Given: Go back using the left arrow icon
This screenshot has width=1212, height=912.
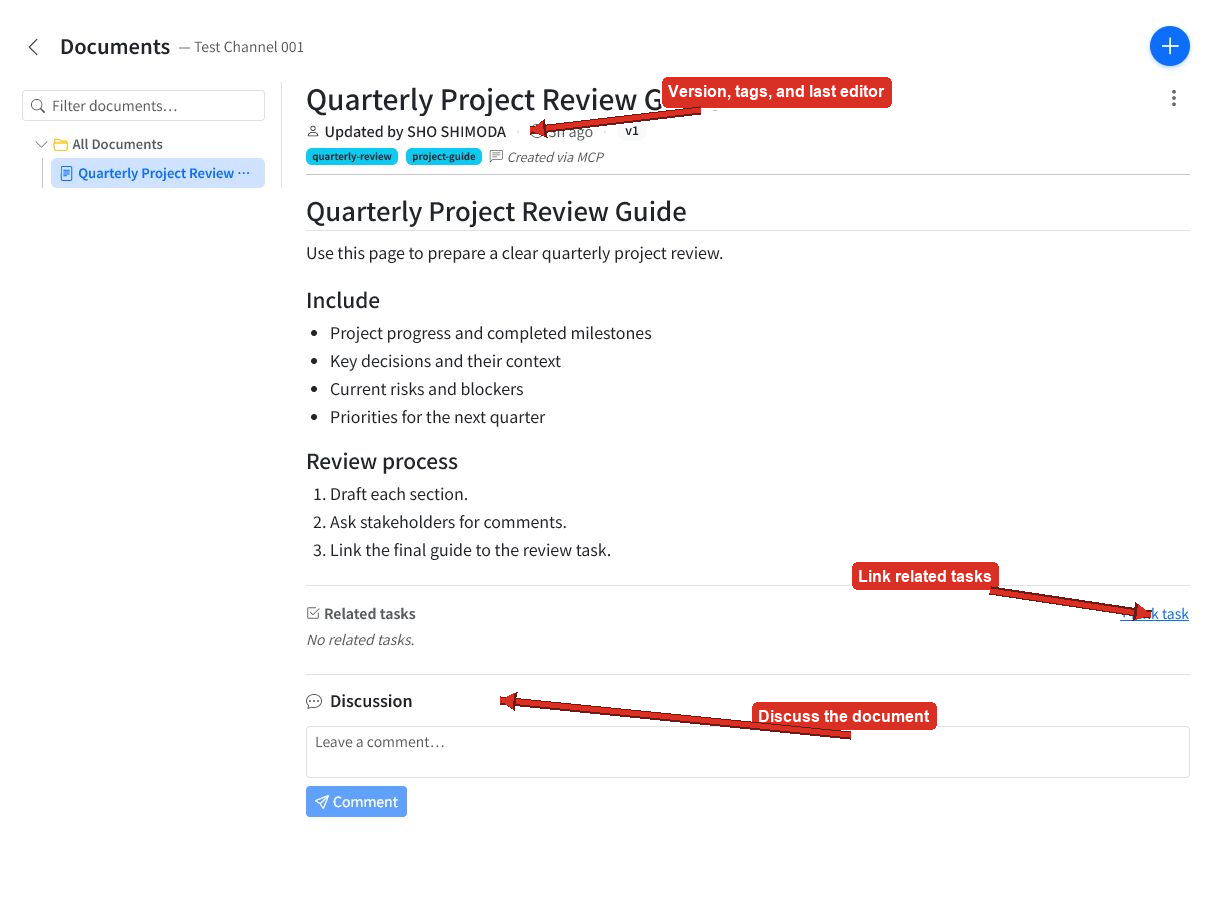Looking at the screenshot, I should 33,47.
